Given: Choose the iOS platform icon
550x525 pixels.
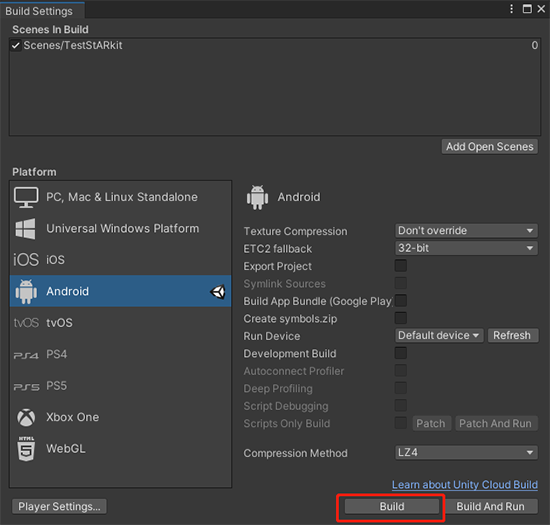Looking at the screenshot, I should 26,260.
